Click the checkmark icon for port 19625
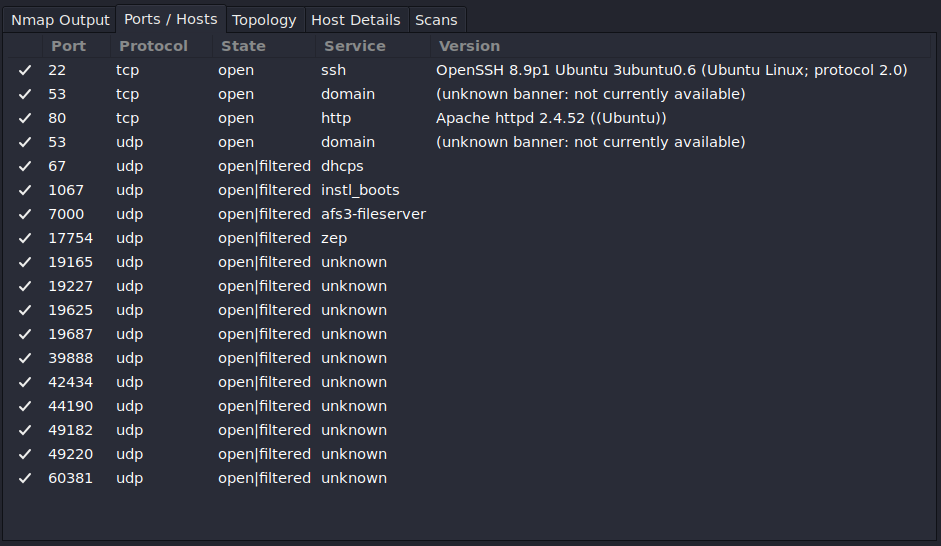941x546 pixels. pyautogui.click(x=25, y=310)
